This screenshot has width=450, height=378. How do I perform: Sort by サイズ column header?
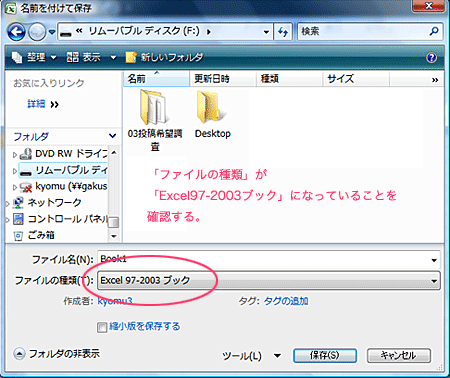tap(356, 79)
